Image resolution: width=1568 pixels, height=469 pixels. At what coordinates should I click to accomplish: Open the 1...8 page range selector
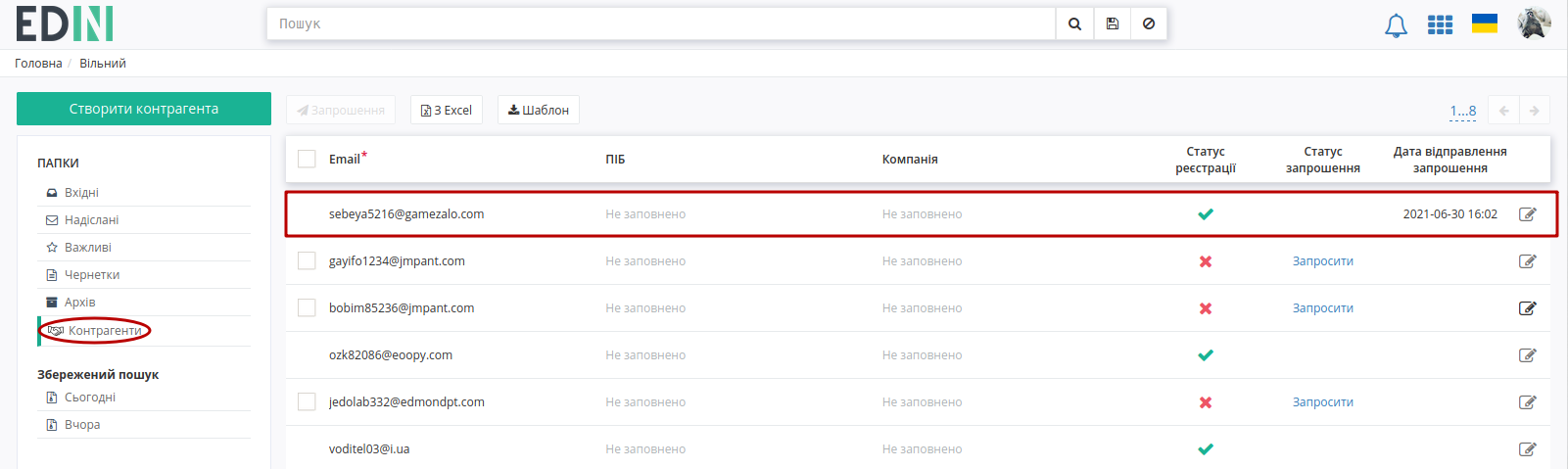click(1463, 111)
